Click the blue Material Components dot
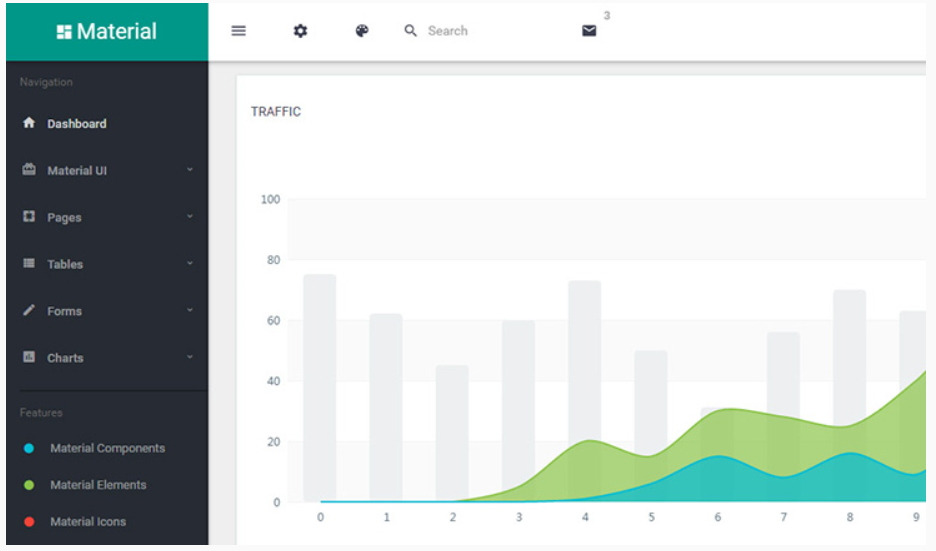Viewport: 936px width, 551px height. [x=29, y=448]
